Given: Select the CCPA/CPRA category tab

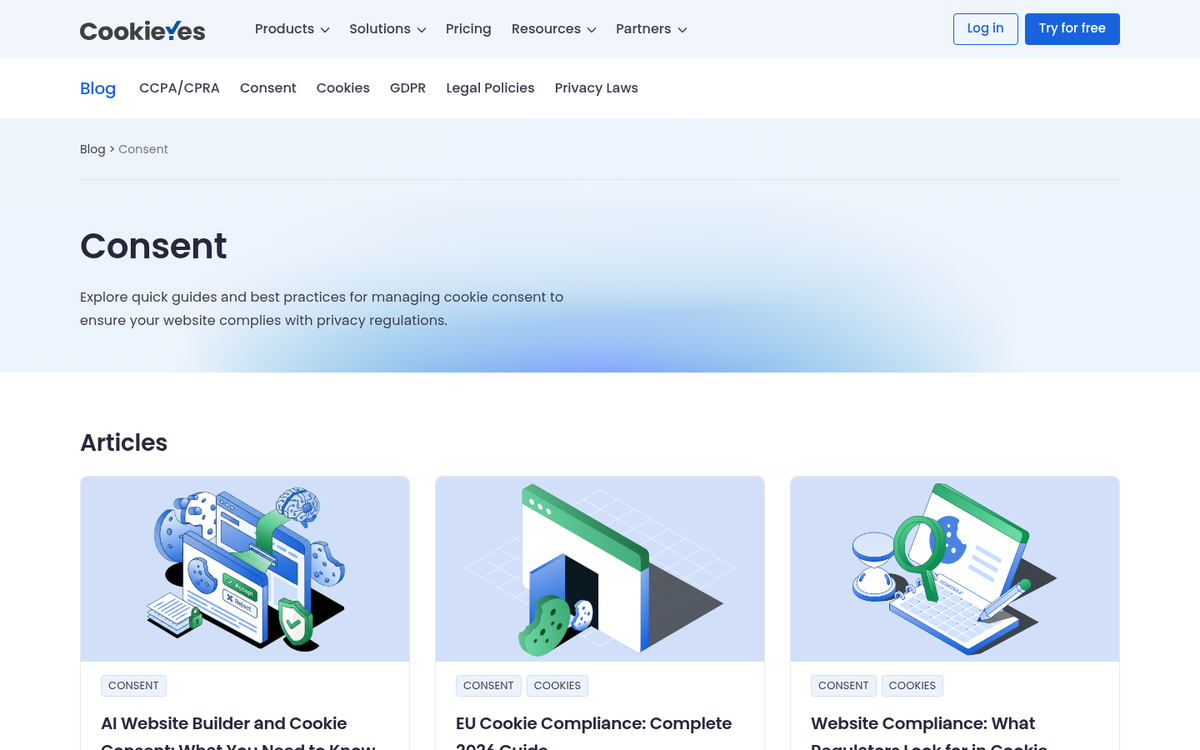Looking at the screenshot, I should point(179,88).
